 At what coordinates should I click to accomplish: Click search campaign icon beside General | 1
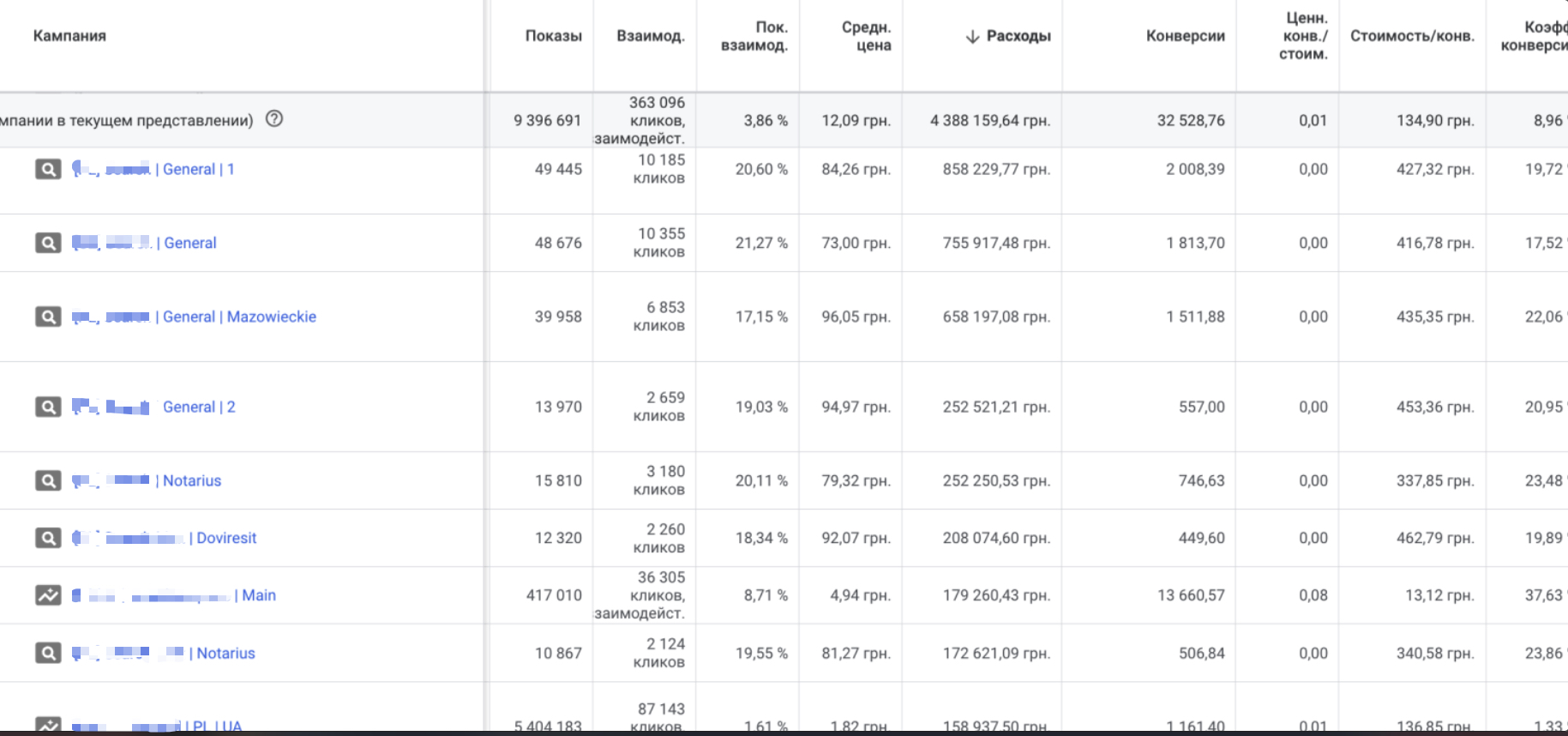click(48, 170)
